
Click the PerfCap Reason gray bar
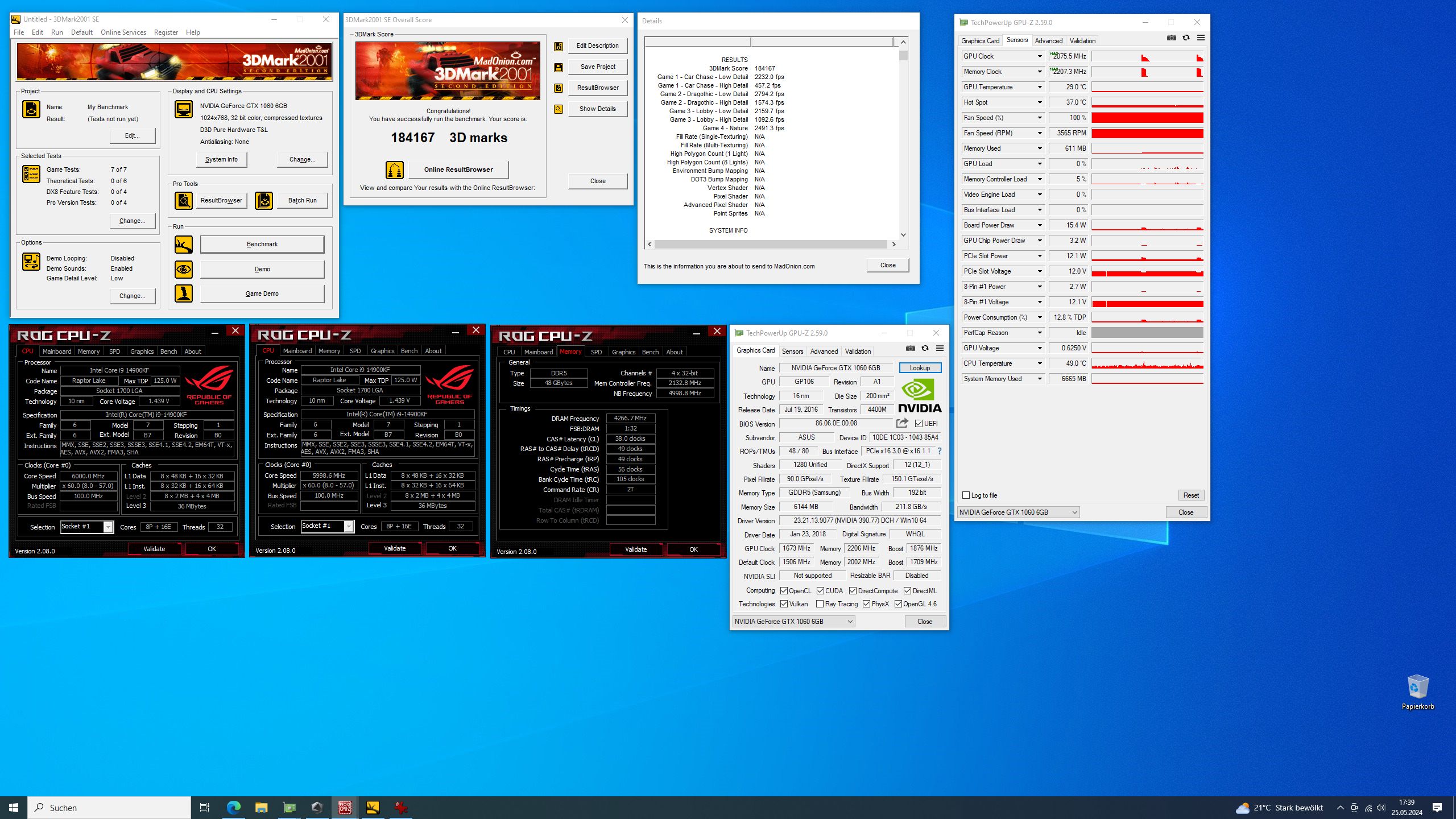[x=1147, y=333]
